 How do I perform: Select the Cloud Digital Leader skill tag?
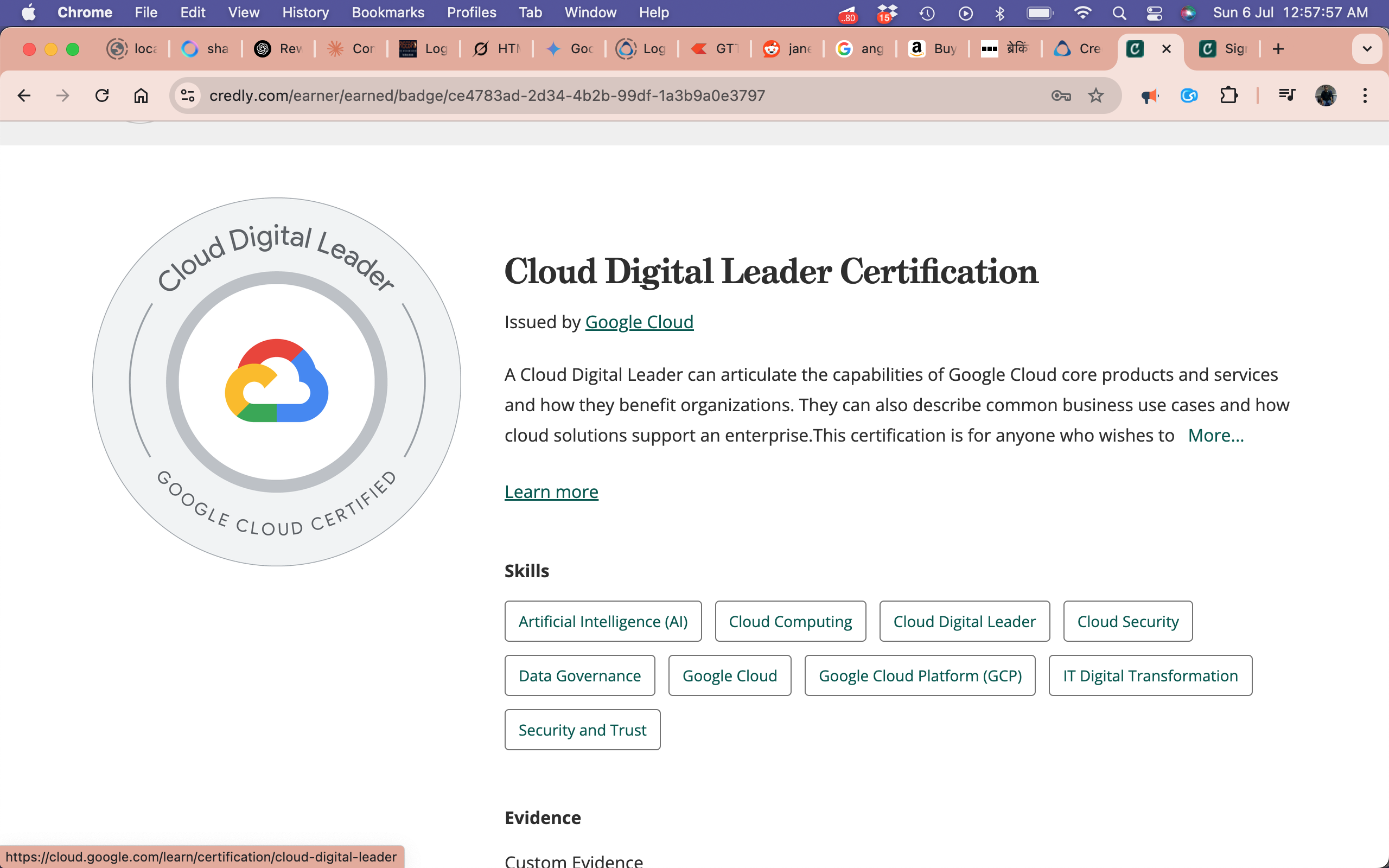tap(964, 621)
